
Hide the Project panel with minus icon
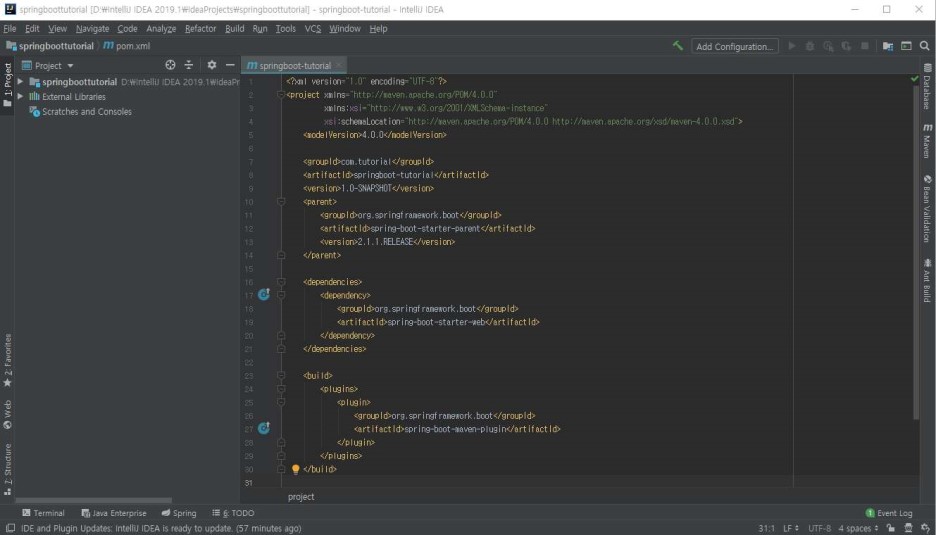(230, 65)
